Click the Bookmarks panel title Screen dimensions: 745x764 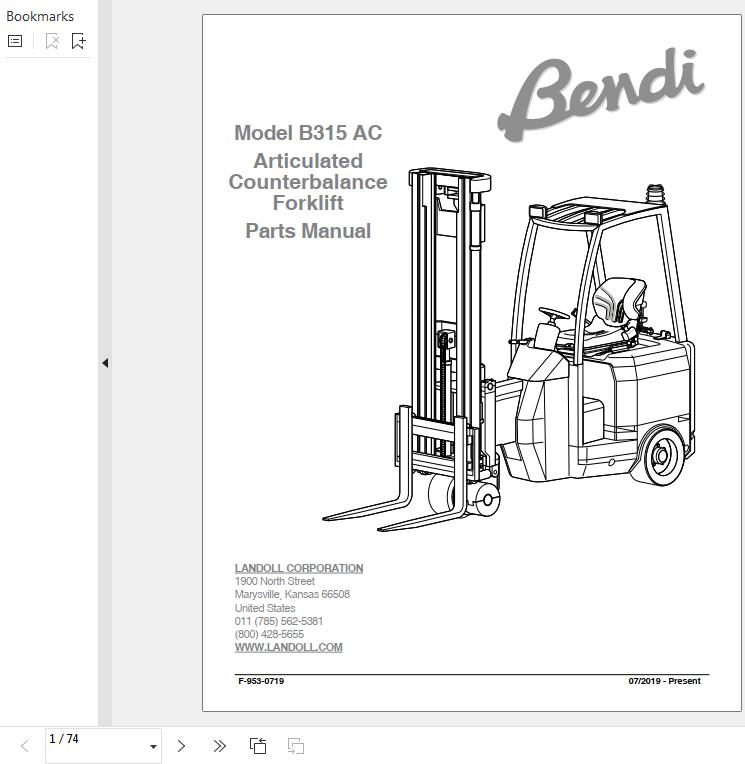[40, 16]
